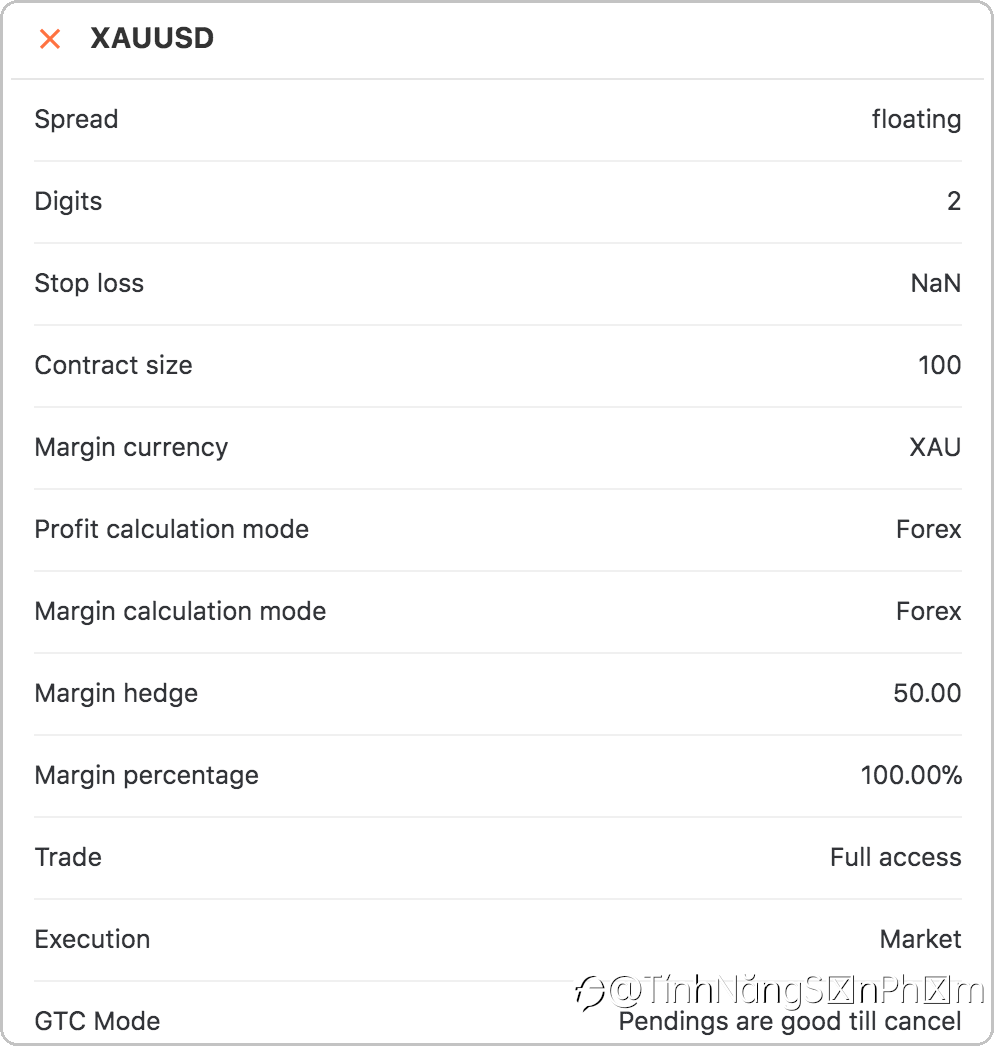Click the Margin currency label
The width and height of the screenshot is (994, 1047).
click(x=131, y=448)
